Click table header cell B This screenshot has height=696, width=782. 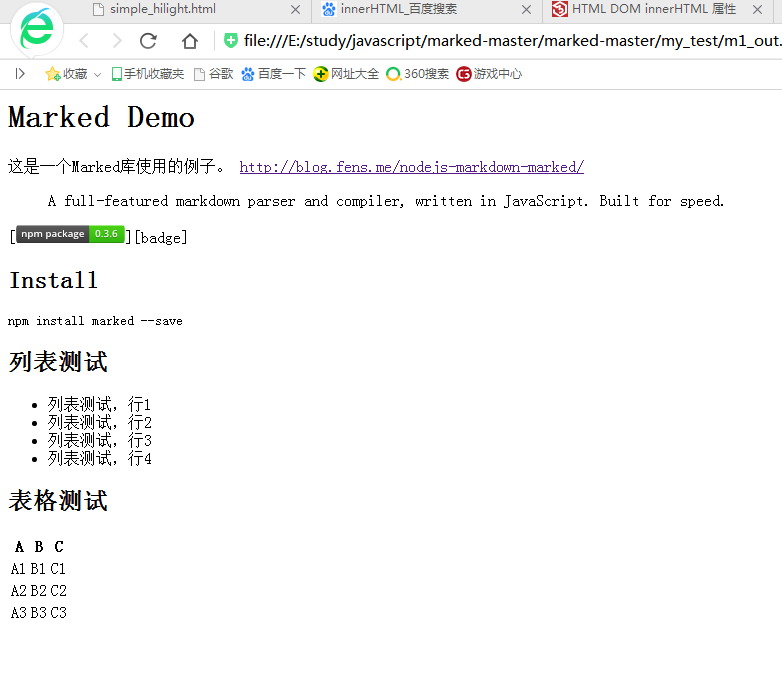point(39,547)
